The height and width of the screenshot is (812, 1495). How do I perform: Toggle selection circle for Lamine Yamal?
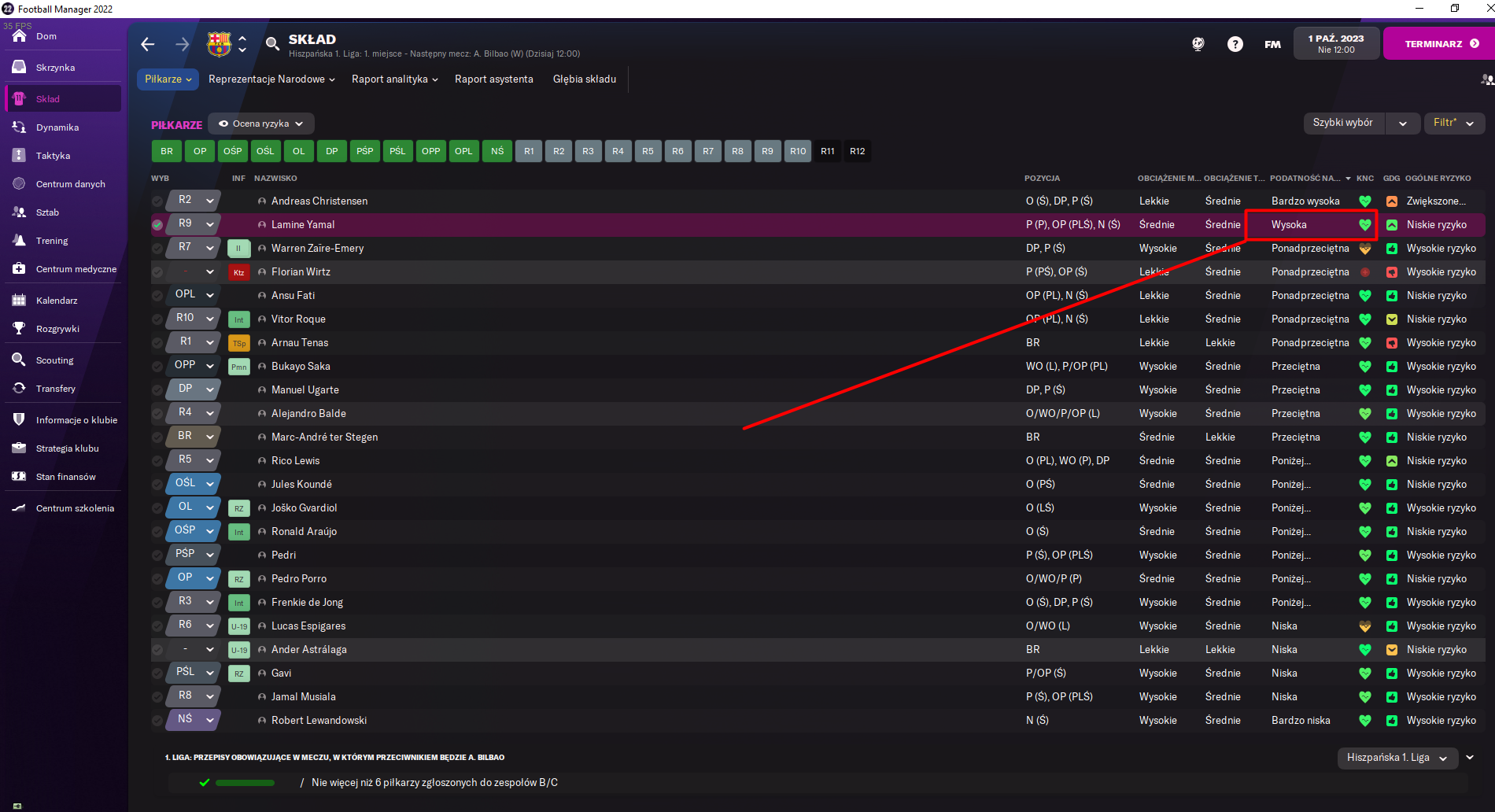point(157,225)
